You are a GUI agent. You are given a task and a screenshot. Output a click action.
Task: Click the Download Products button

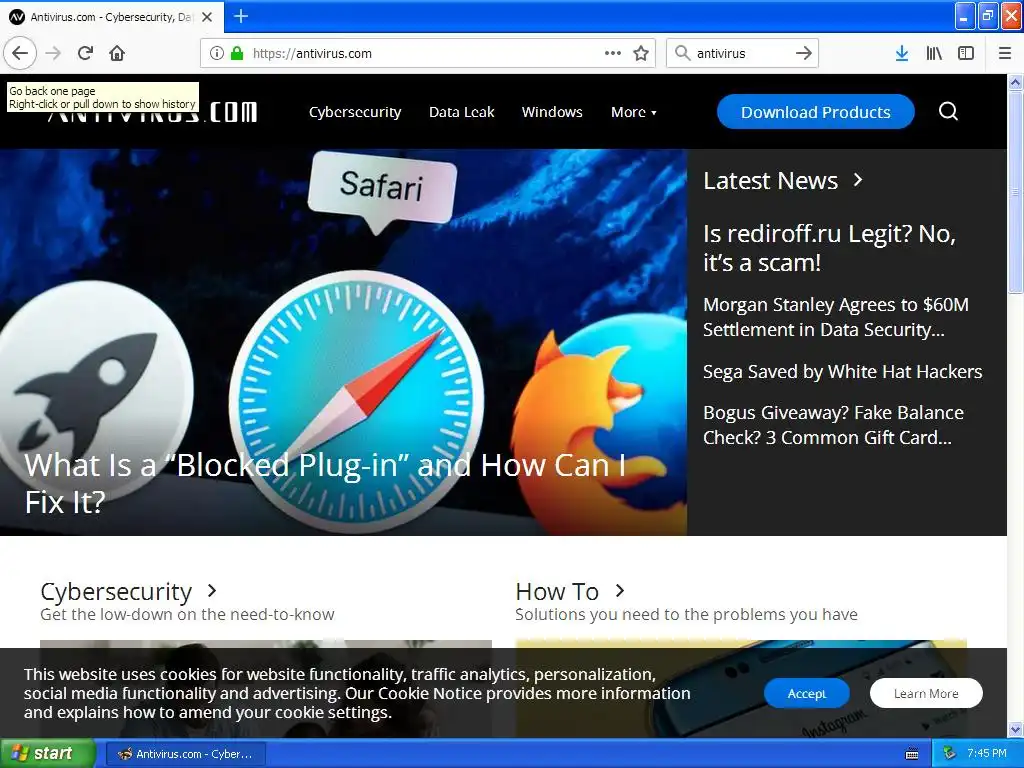click(x=815, y=112)
